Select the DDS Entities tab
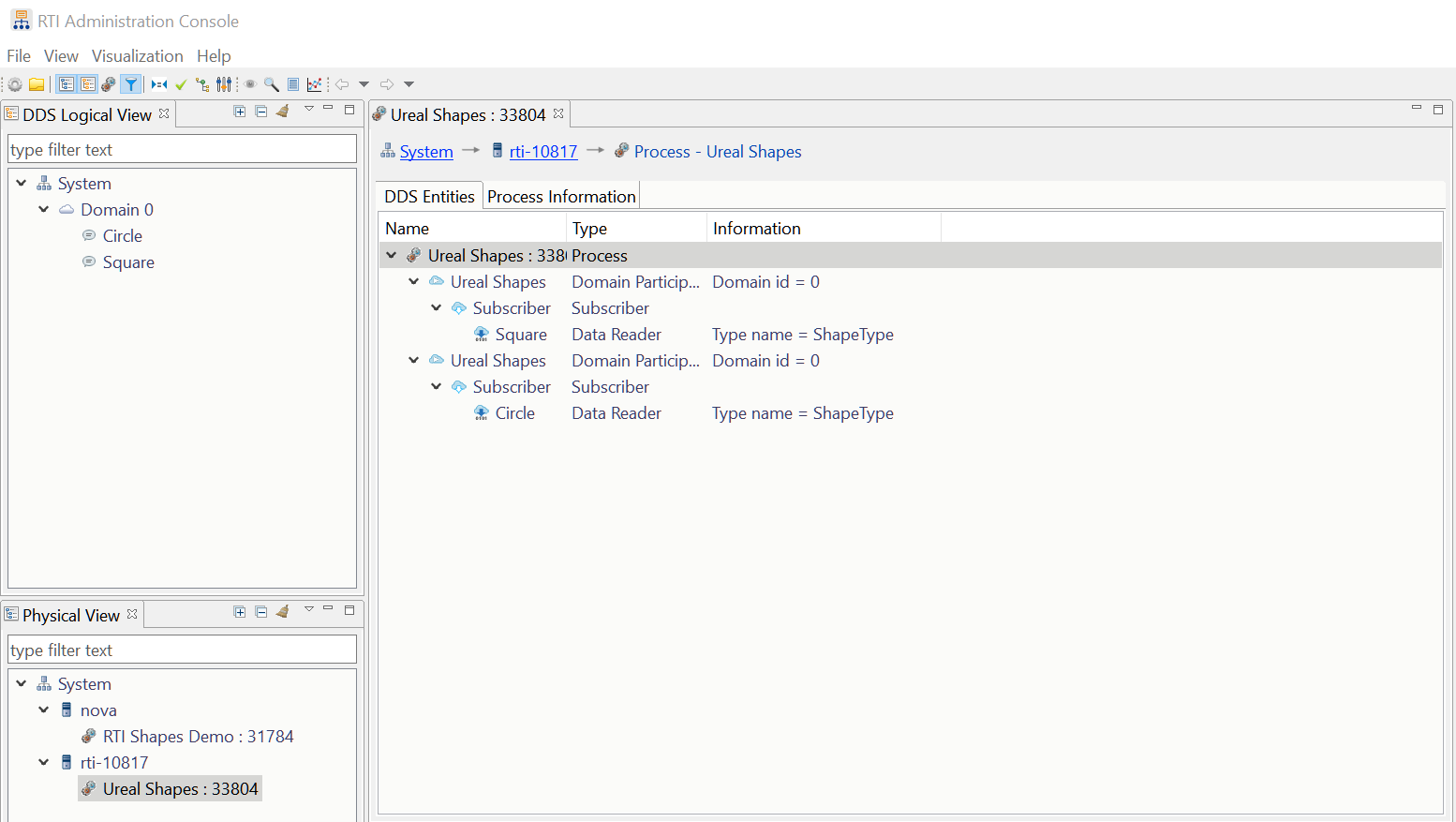 tap(429, 197)
